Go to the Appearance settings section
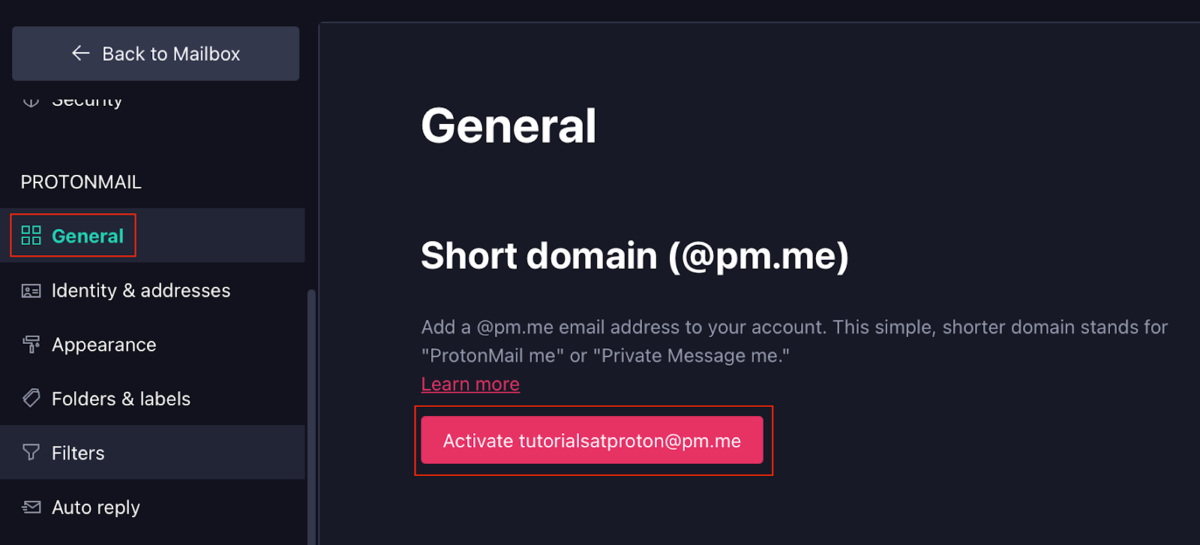 [104, 345]
